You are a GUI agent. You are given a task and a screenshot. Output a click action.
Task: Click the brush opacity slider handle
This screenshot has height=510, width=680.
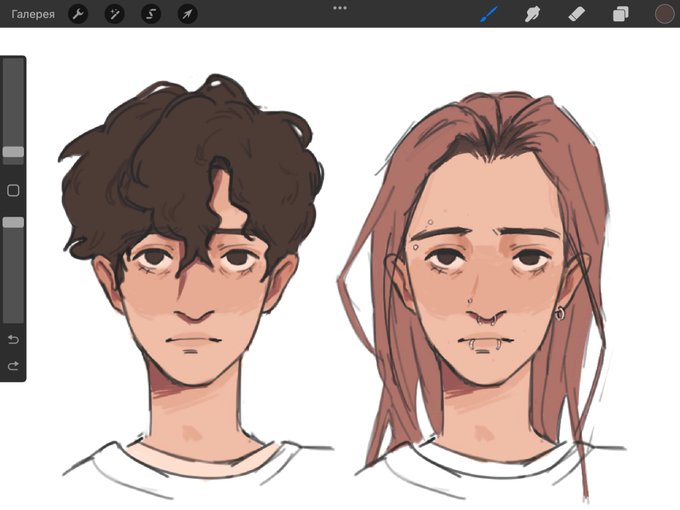tap(13, 222)
